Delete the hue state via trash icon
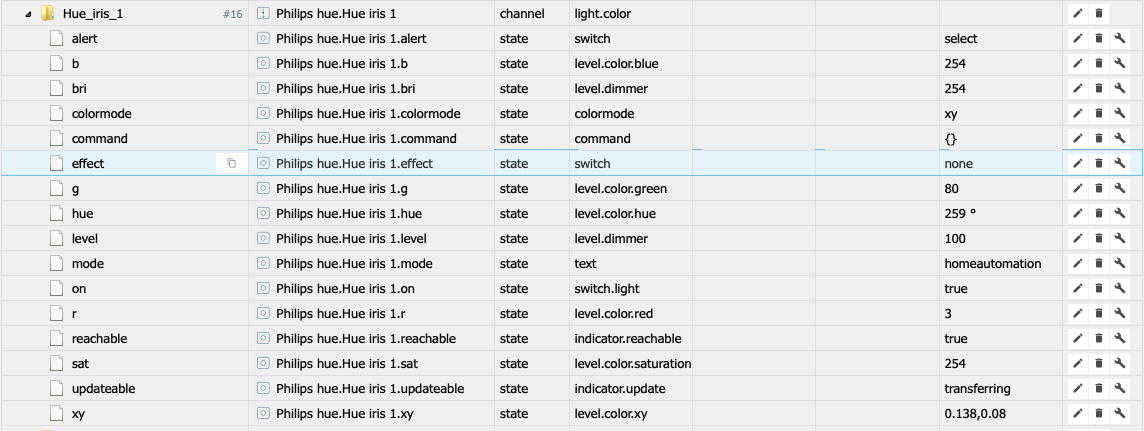Viewport: 1144px width, 431px height. tap(1099, 214)
